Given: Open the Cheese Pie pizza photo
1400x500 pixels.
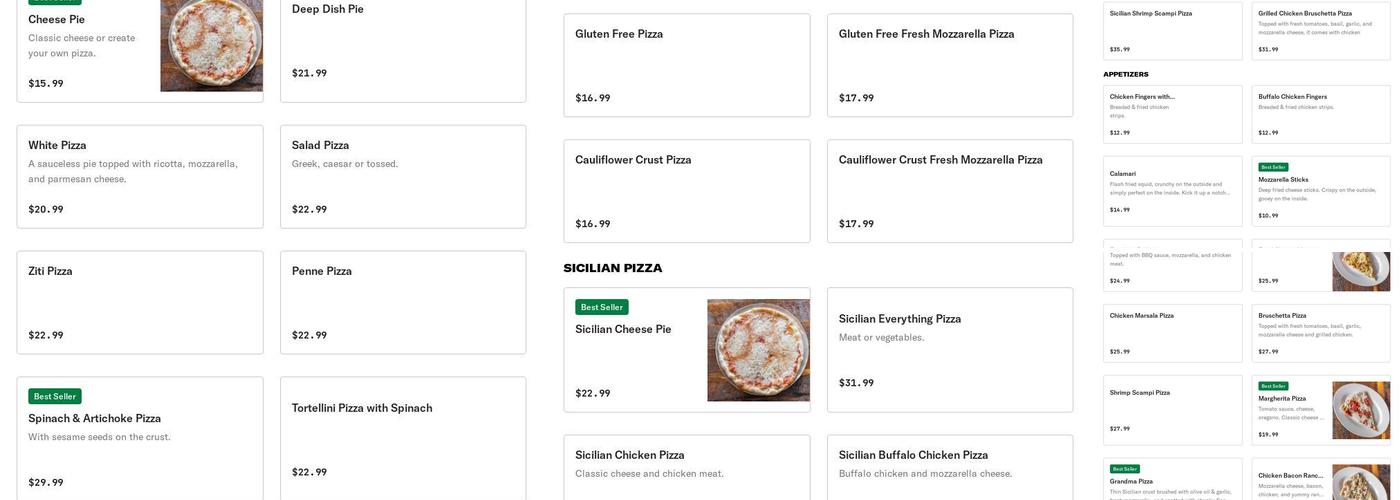Looking at the screenshot, I should point(211,45).
